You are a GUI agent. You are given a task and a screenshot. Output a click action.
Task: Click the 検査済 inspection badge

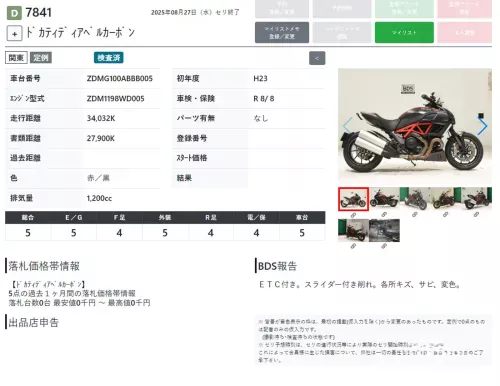[109, 58]
